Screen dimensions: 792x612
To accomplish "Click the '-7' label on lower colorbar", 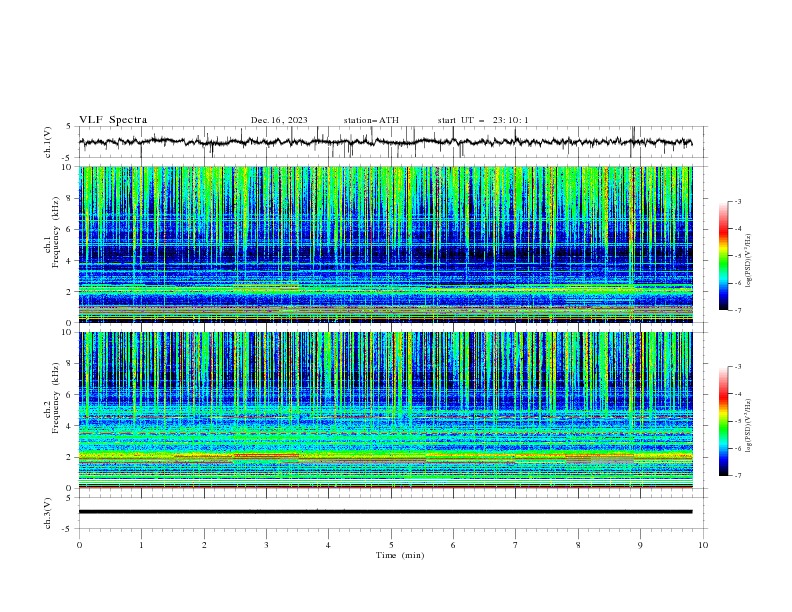I will pyautogui.click(x=737, y=475).
